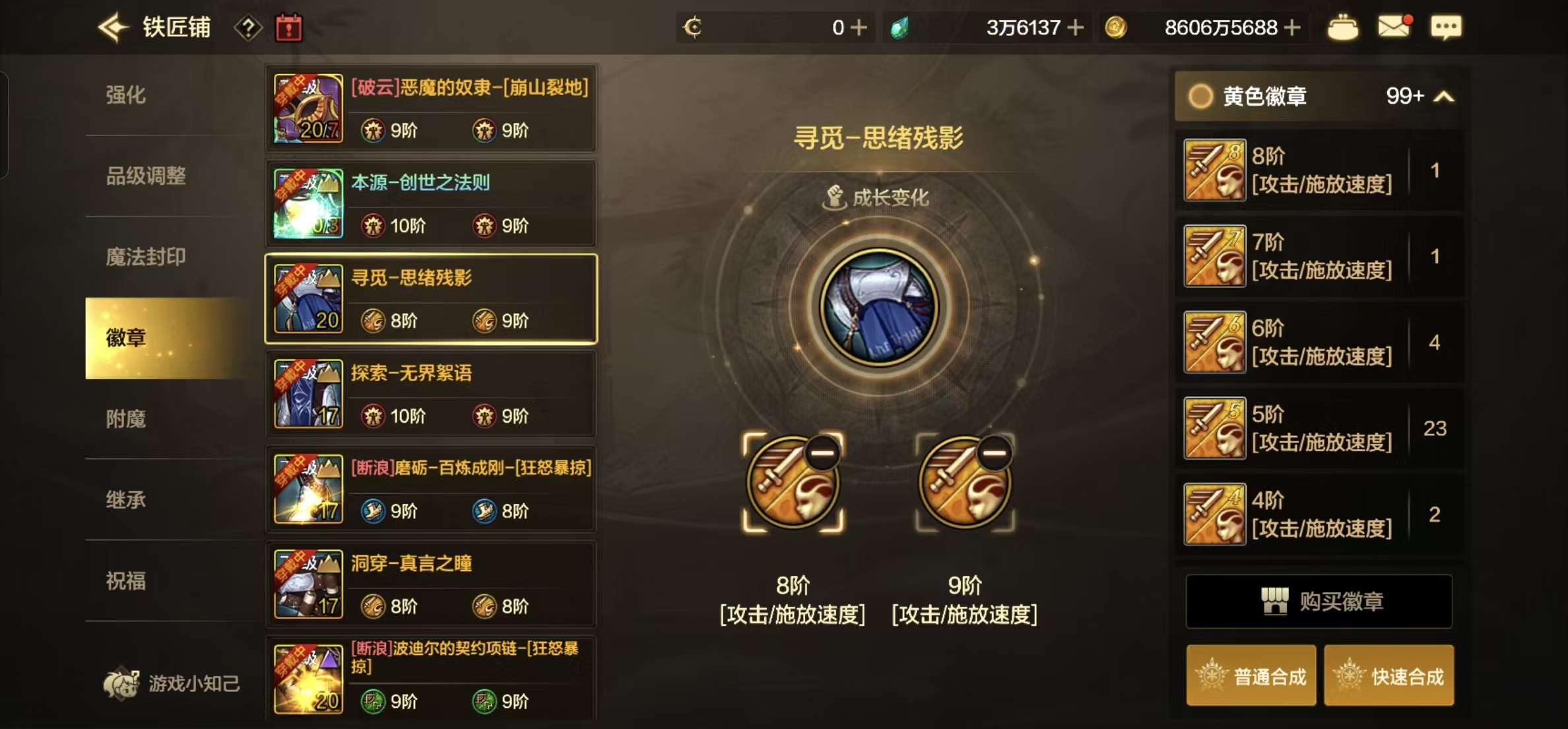Open the chat bubble icon
Image resolution: width=1568 pixels, height=729 pixels.
(x=1446, y=28)
